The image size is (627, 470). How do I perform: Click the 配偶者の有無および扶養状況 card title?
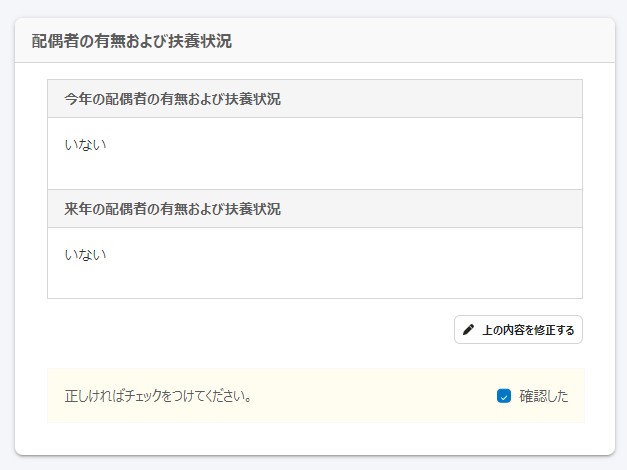coord(132,41)
